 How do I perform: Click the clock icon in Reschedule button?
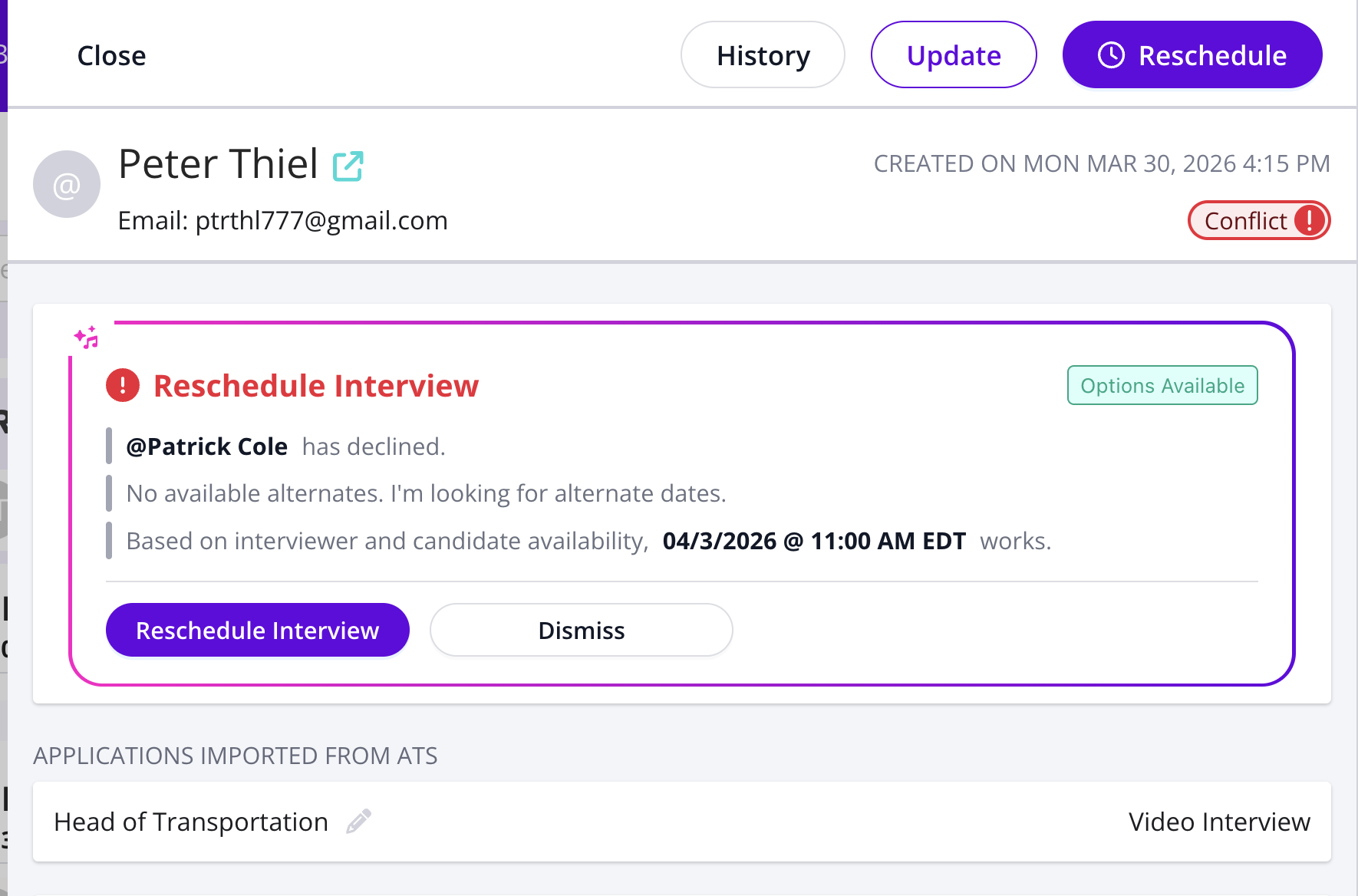point(1111,55)
